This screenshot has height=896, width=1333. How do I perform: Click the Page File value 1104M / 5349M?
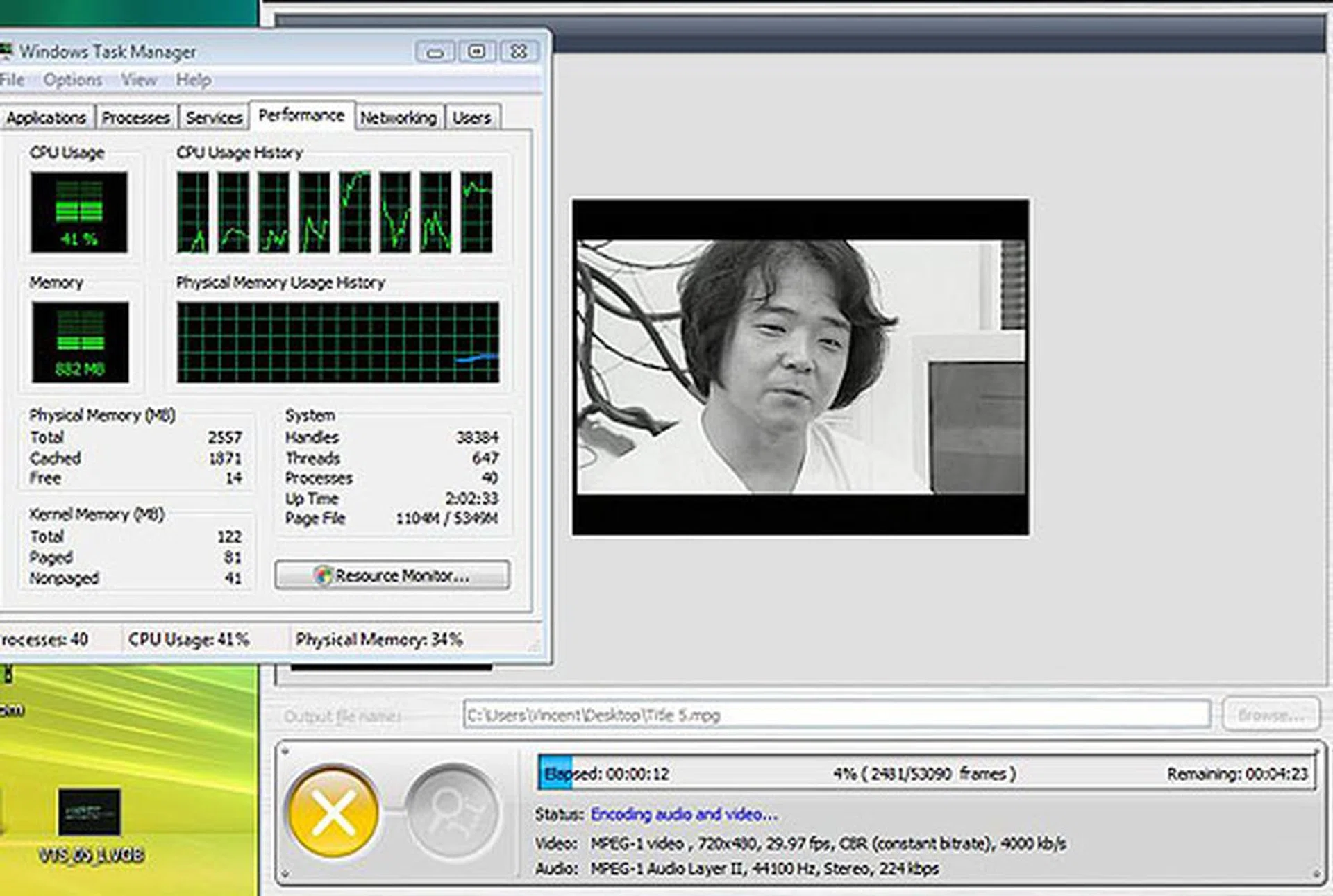click(447, 518)
